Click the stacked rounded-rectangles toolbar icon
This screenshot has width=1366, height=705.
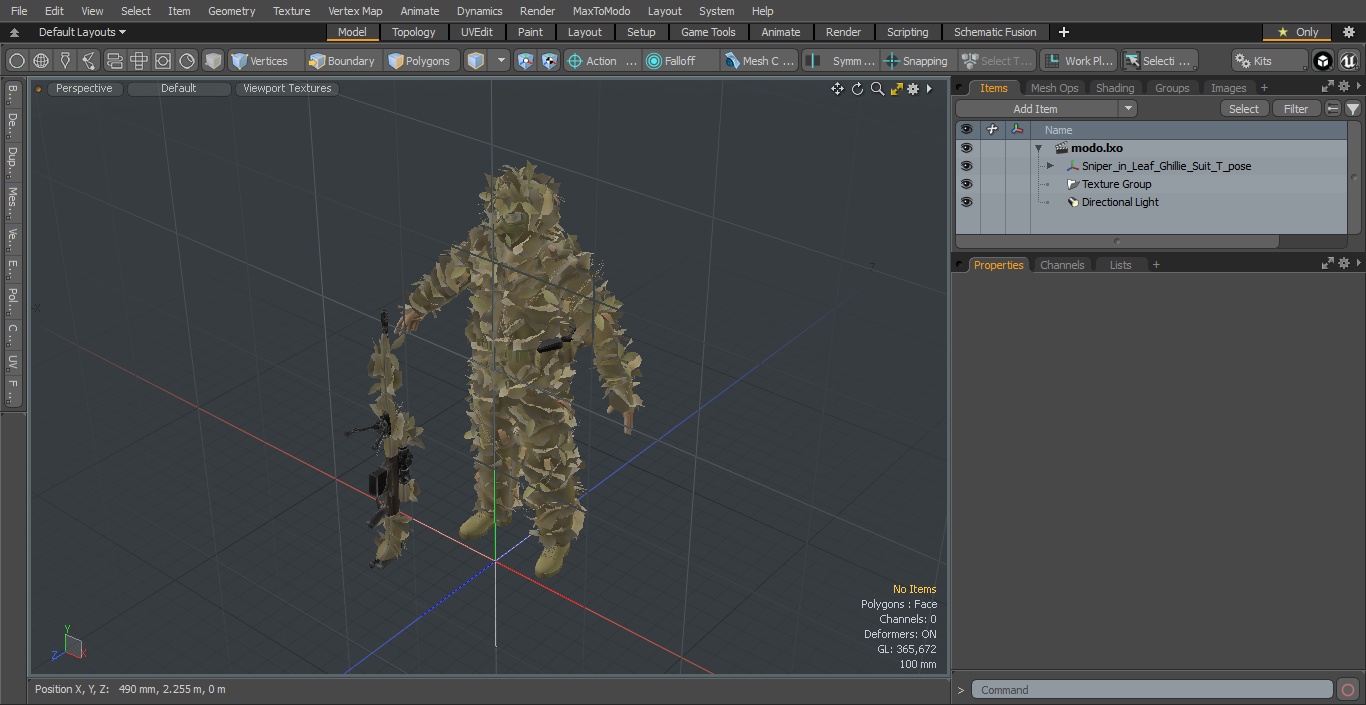[114, 61]
